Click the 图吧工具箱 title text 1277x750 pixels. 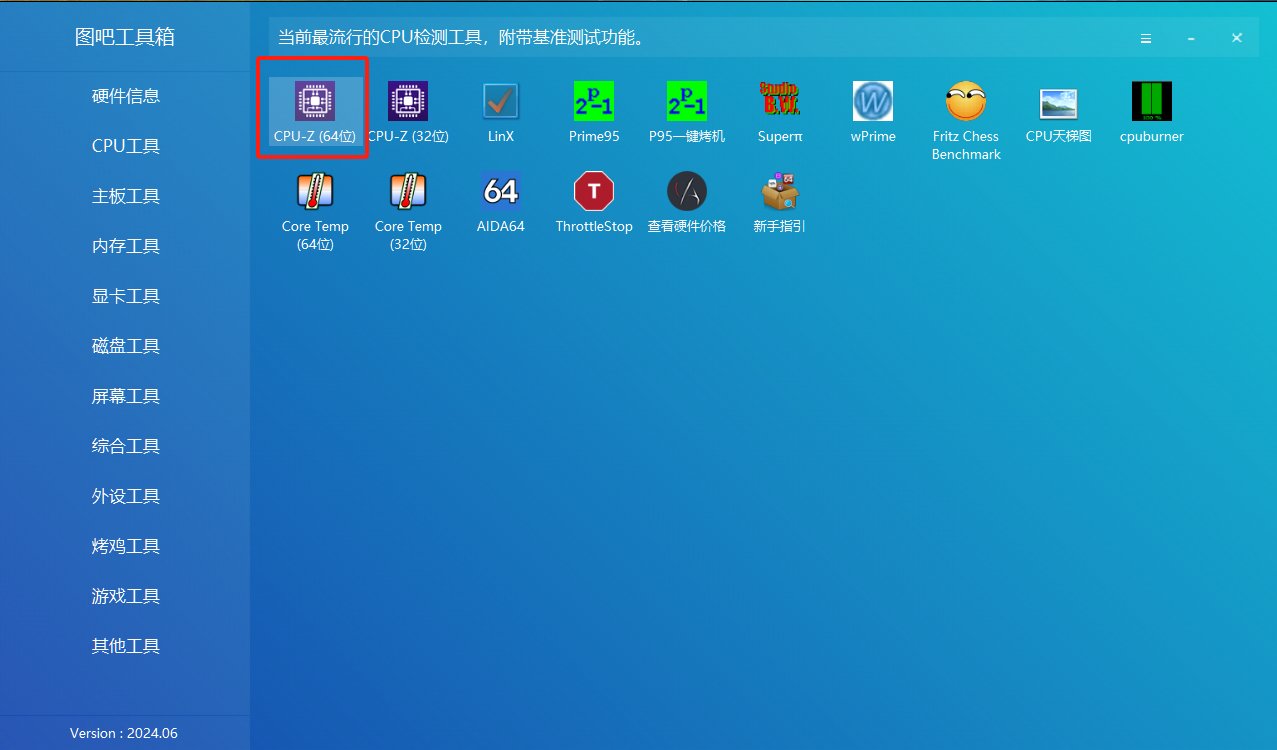tap(125, 37)
